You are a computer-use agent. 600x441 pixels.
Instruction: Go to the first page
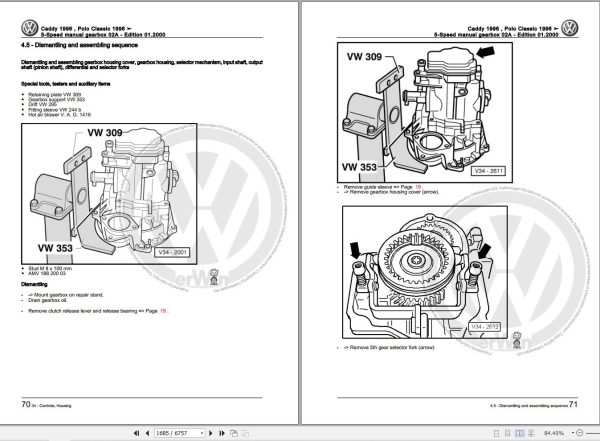[136, 433]
